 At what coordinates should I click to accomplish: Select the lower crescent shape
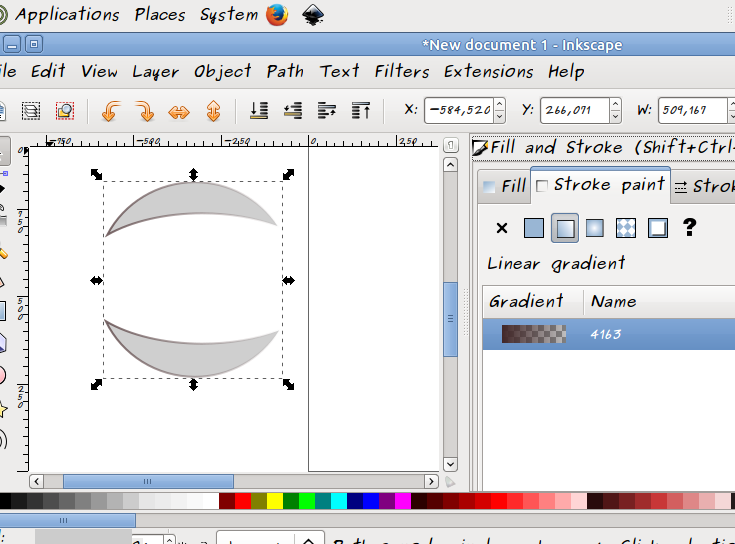tap(192, 360)
